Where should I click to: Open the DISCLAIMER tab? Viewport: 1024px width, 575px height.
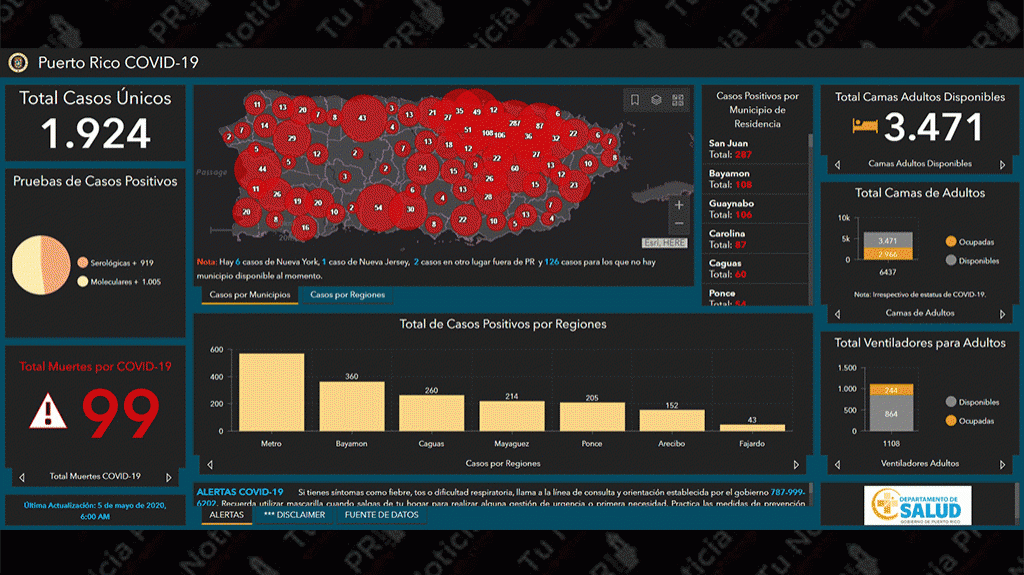click(294, 515)
